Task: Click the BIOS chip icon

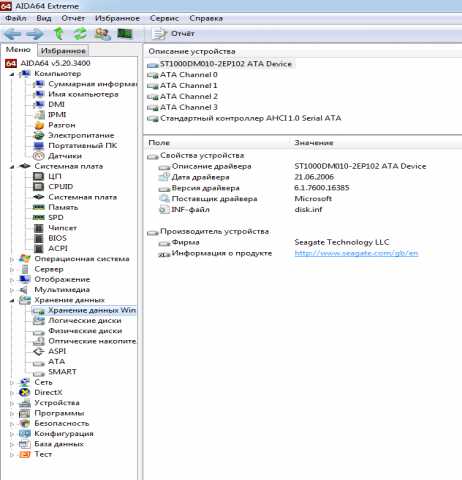Action: [x=39, y=238]
